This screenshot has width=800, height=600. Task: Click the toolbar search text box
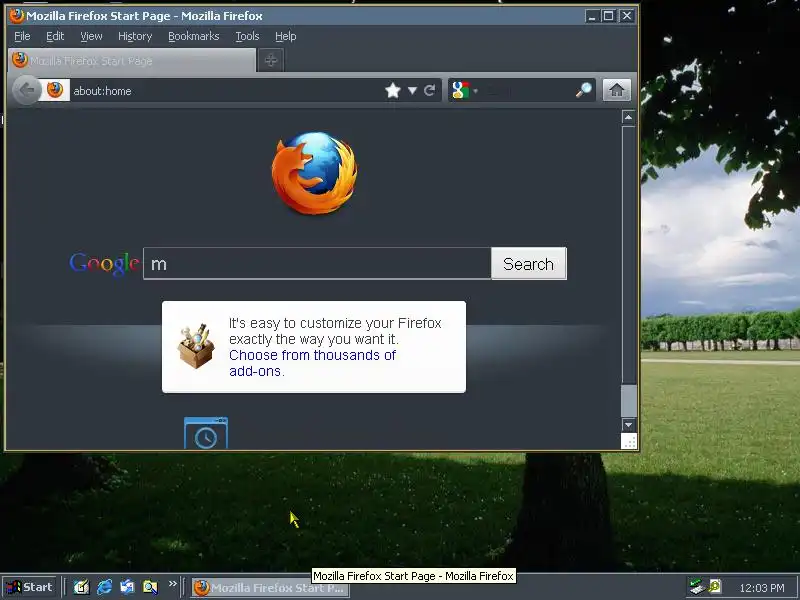coord(527,91)
